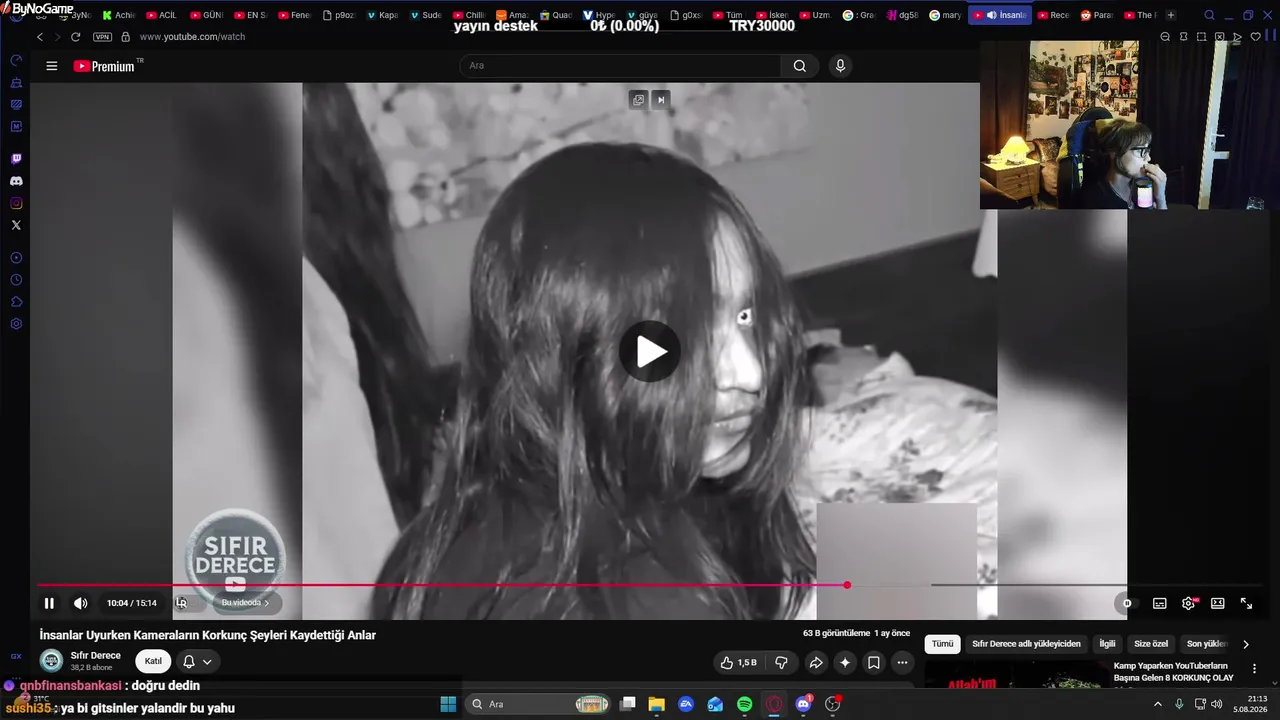Screen dimensions: 1280x720
Task: Select the 'Size özel' filter chip
Action: [1151, 645]
